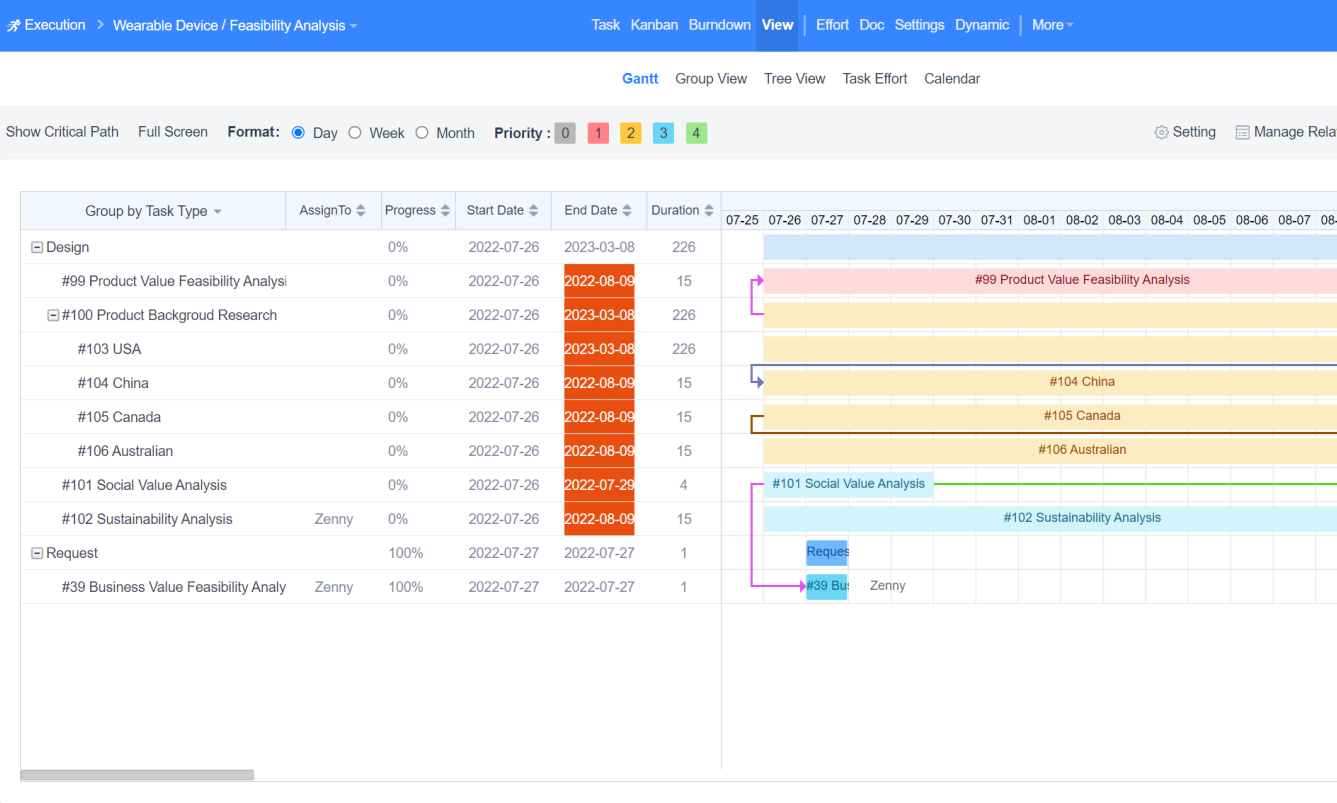
Task: Go to the Kanban tab
Action: coord(654,25)
